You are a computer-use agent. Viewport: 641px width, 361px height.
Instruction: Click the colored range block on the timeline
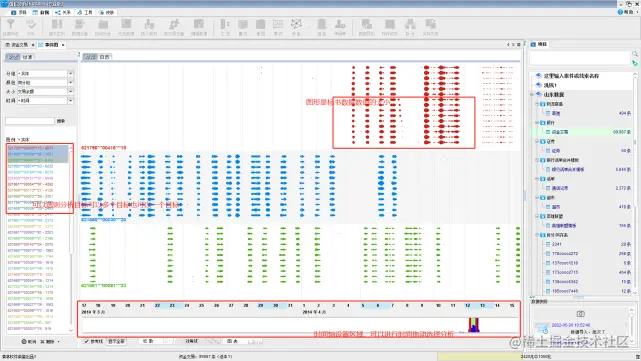click(473, 325)
